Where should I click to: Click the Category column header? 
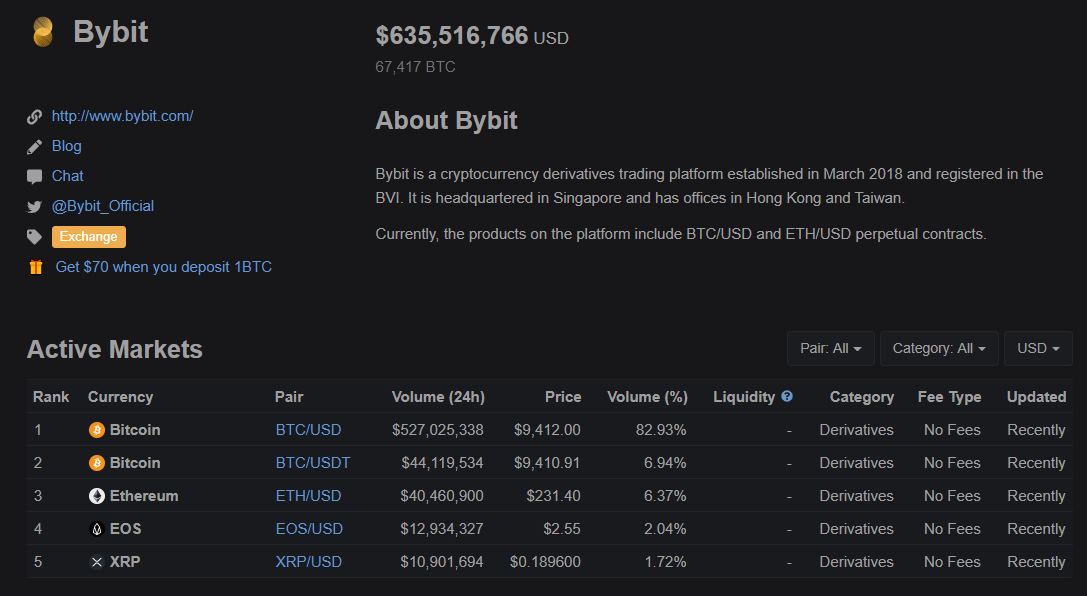(862, 397)
